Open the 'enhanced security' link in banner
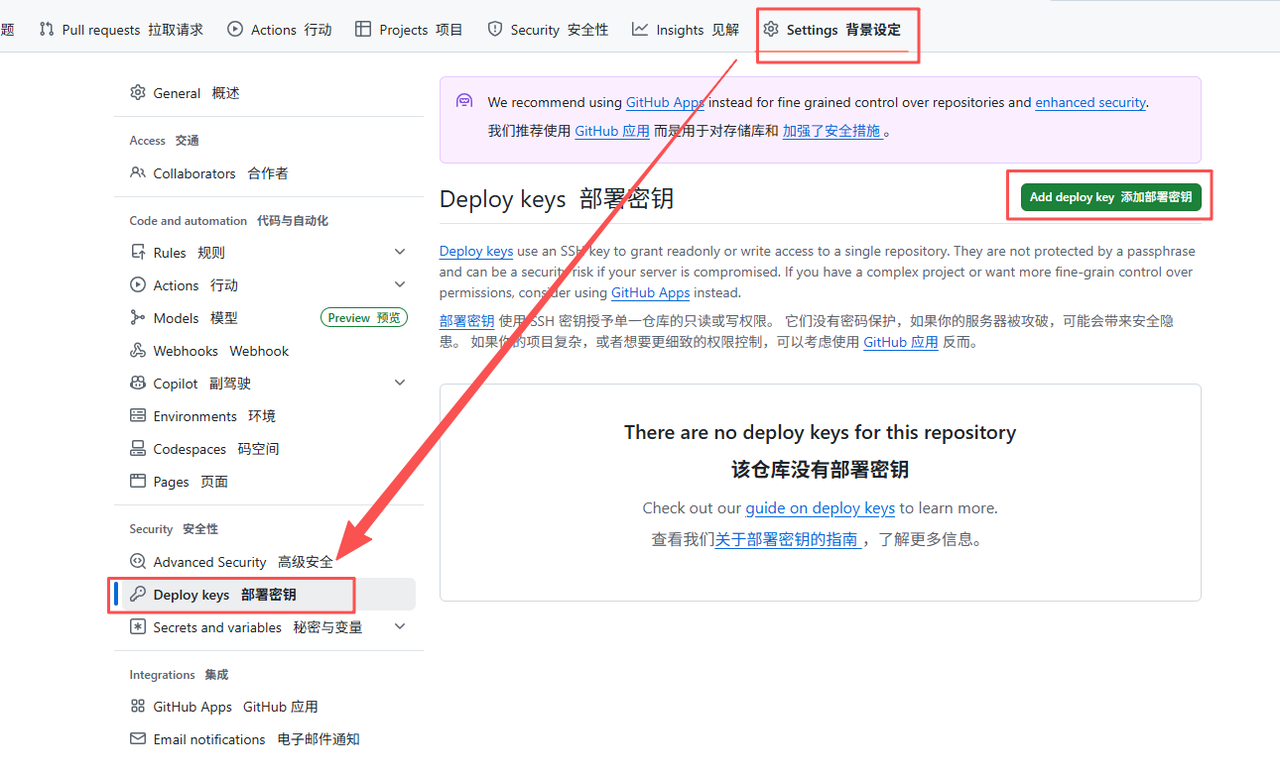Screen dimensions: 1280x776 pos(1090,102)
